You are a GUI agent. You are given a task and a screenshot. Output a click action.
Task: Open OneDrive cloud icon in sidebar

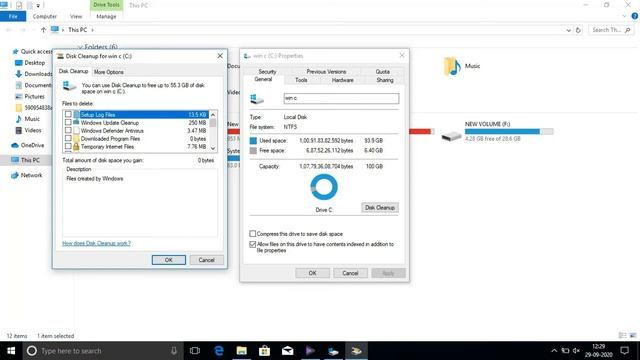[15, 145]
